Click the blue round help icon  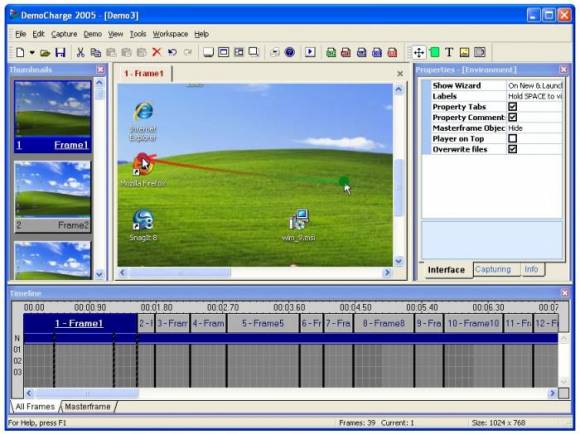[x=290, y=52]
